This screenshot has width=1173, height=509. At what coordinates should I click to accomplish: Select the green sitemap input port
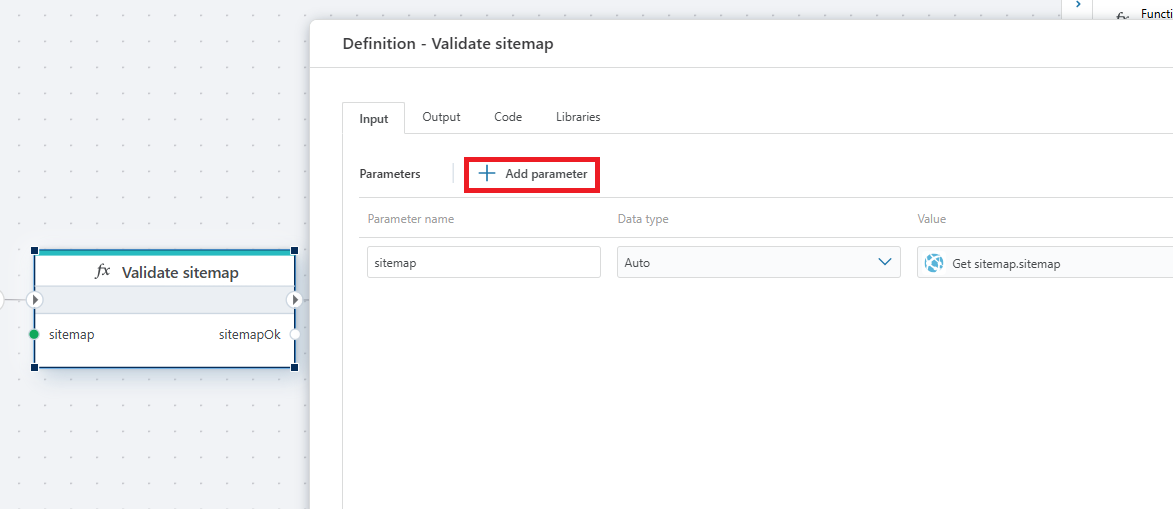35,335
